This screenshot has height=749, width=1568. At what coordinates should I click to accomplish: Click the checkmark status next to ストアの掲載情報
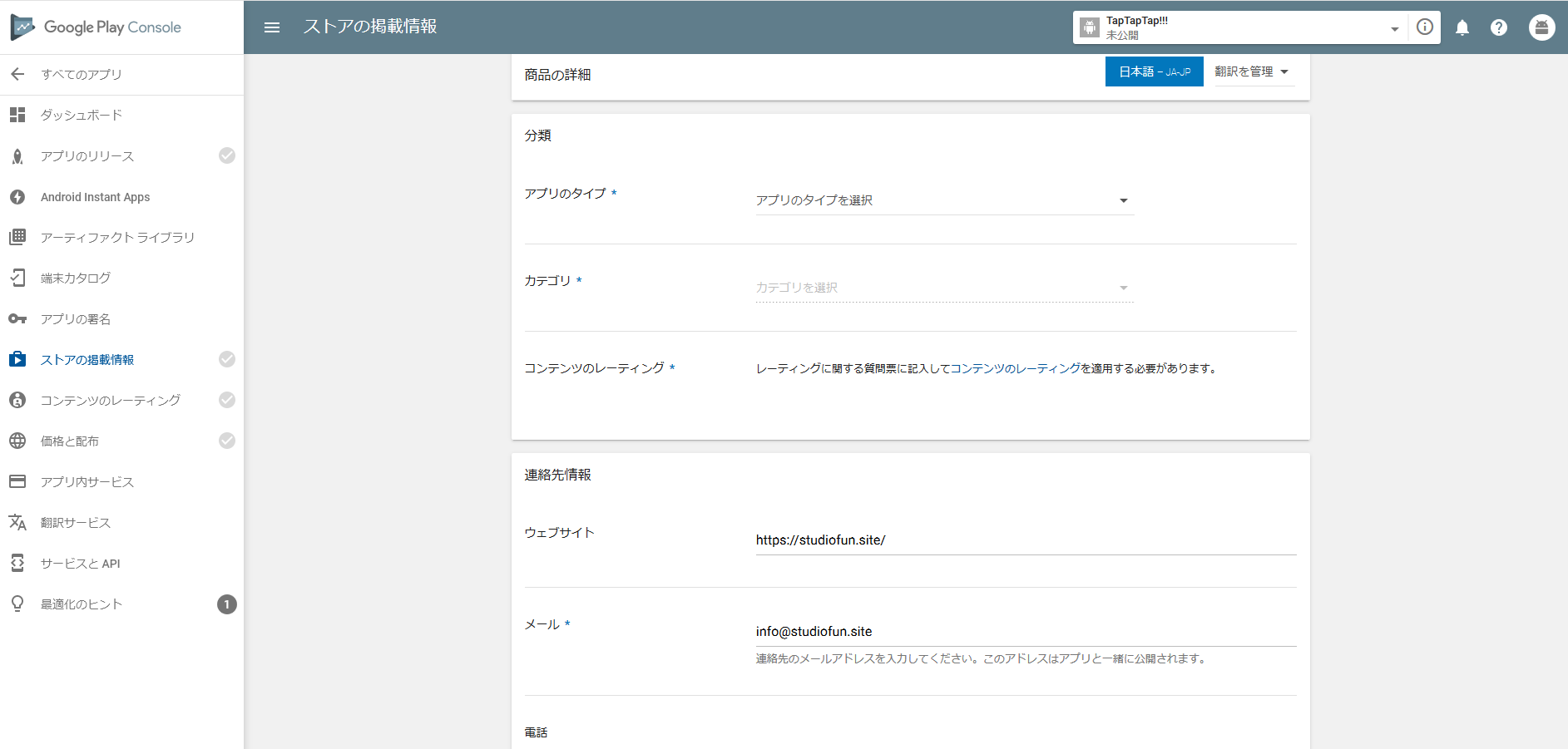(227, 359)
